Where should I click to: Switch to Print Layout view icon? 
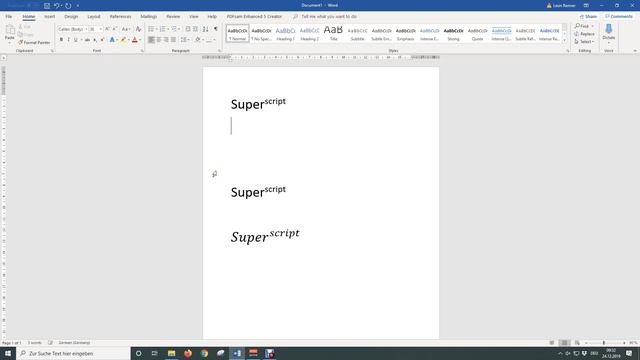tap(564, 343)
